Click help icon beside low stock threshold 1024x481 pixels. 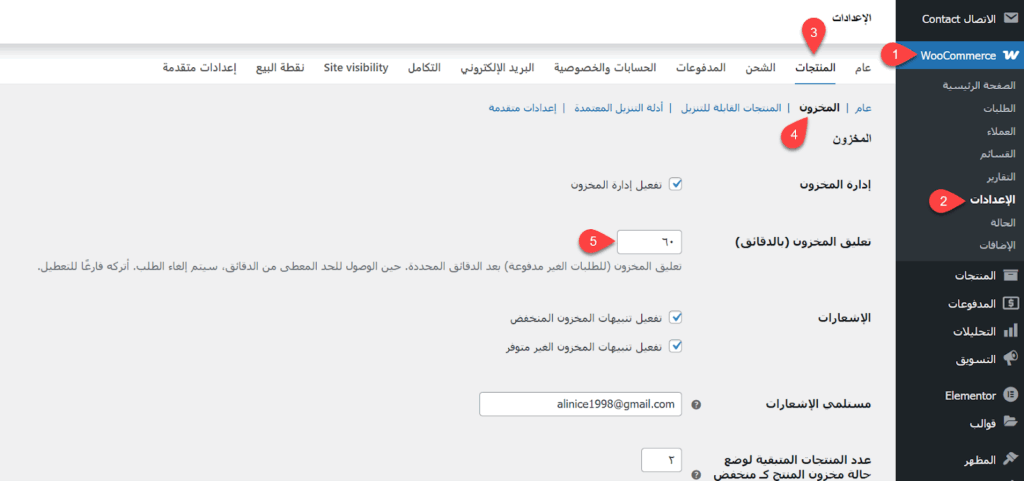click(696, 475)
